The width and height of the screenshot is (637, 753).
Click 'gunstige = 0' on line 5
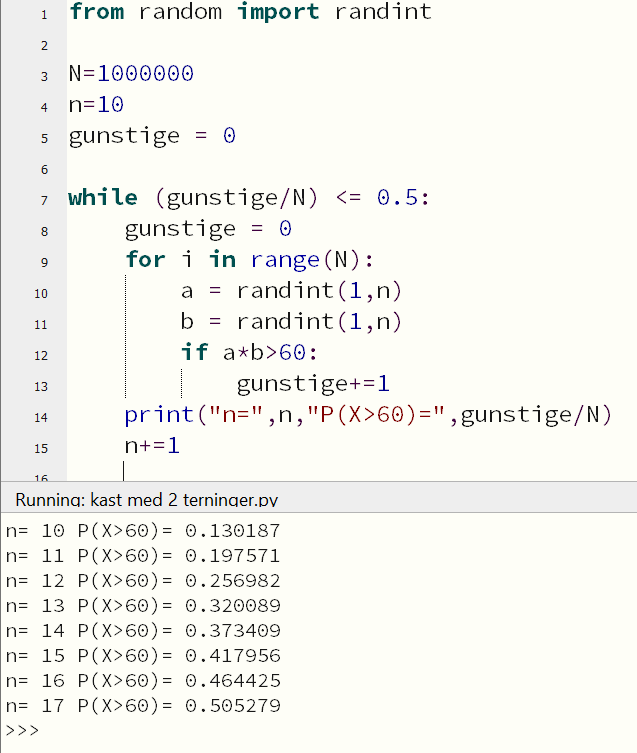point(152,136)
